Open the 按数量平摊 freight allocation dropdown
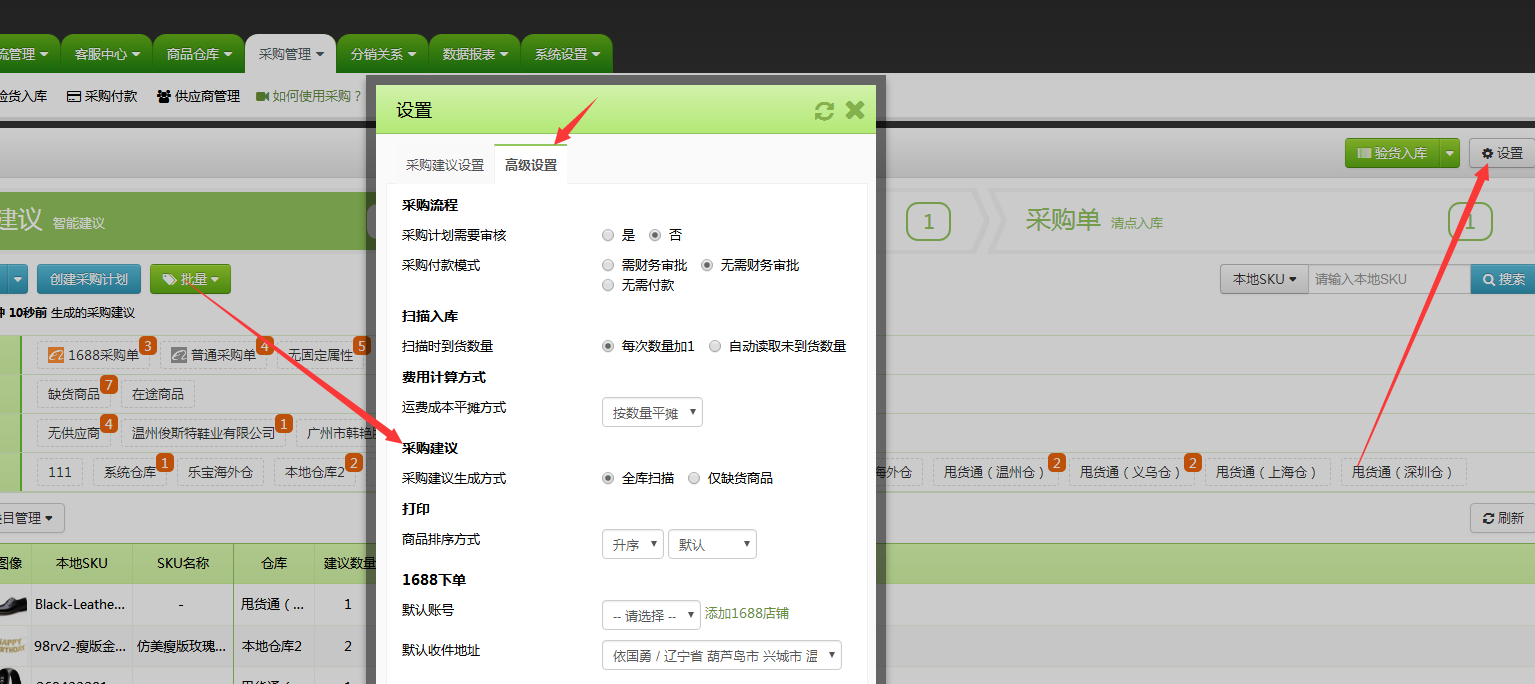 (x=652, y=412)
